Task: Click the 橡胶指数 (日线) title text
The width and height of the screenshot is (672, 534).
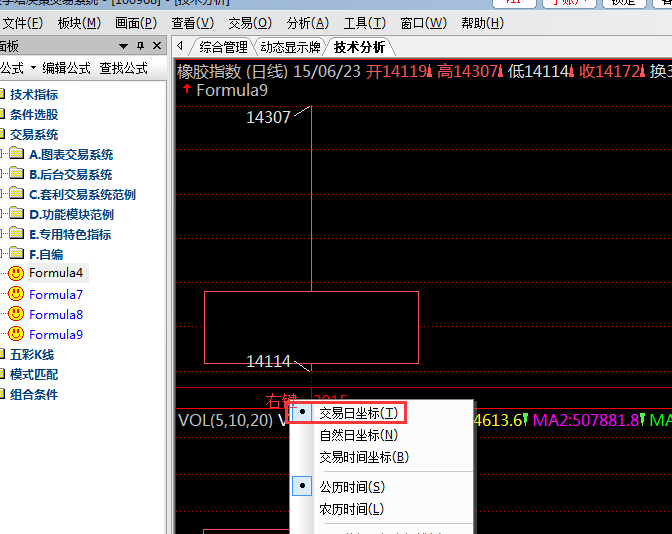Action: pos(232,71)
